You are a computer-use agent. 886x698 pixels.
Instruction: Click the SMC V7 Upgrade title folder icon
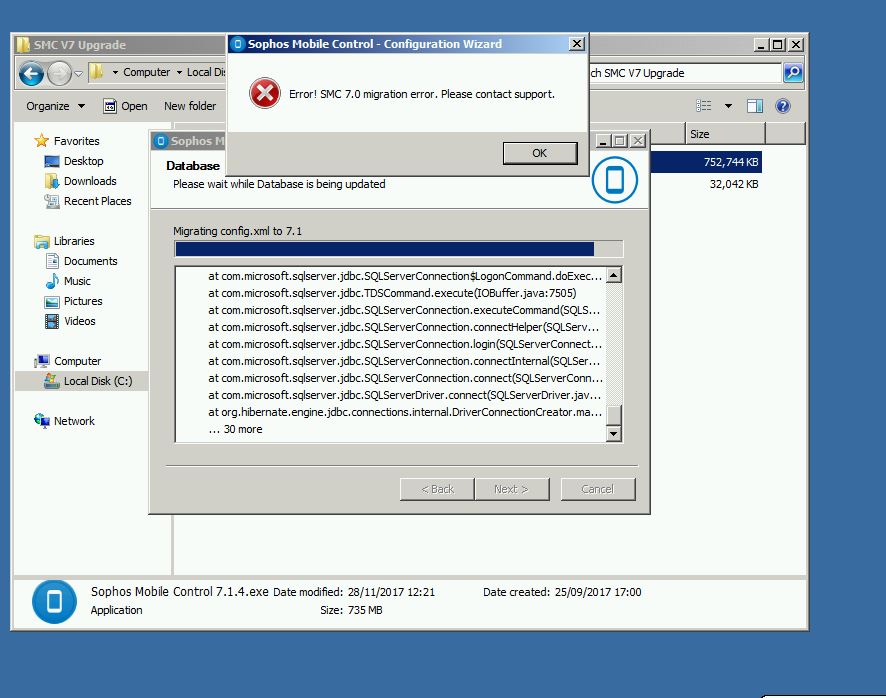click(x=23, y=45)
